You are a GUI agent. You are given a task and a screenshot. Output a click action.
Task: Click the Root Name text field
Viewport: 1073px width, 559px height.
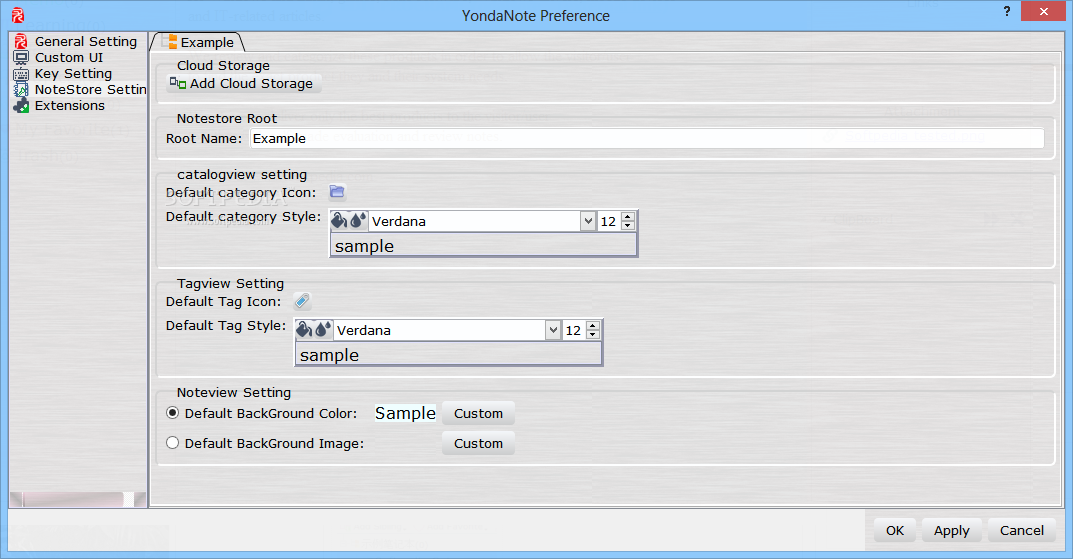pos(646,139)
